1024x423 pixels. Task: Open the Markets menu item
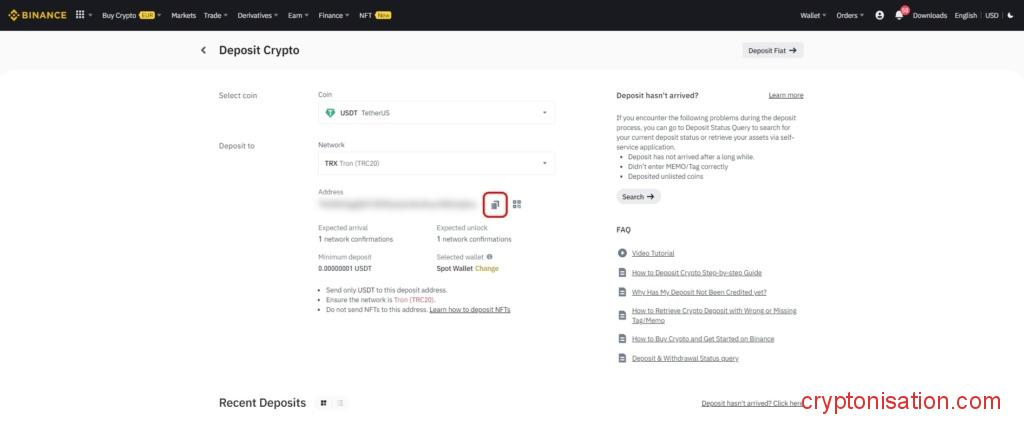pos(183,15)
